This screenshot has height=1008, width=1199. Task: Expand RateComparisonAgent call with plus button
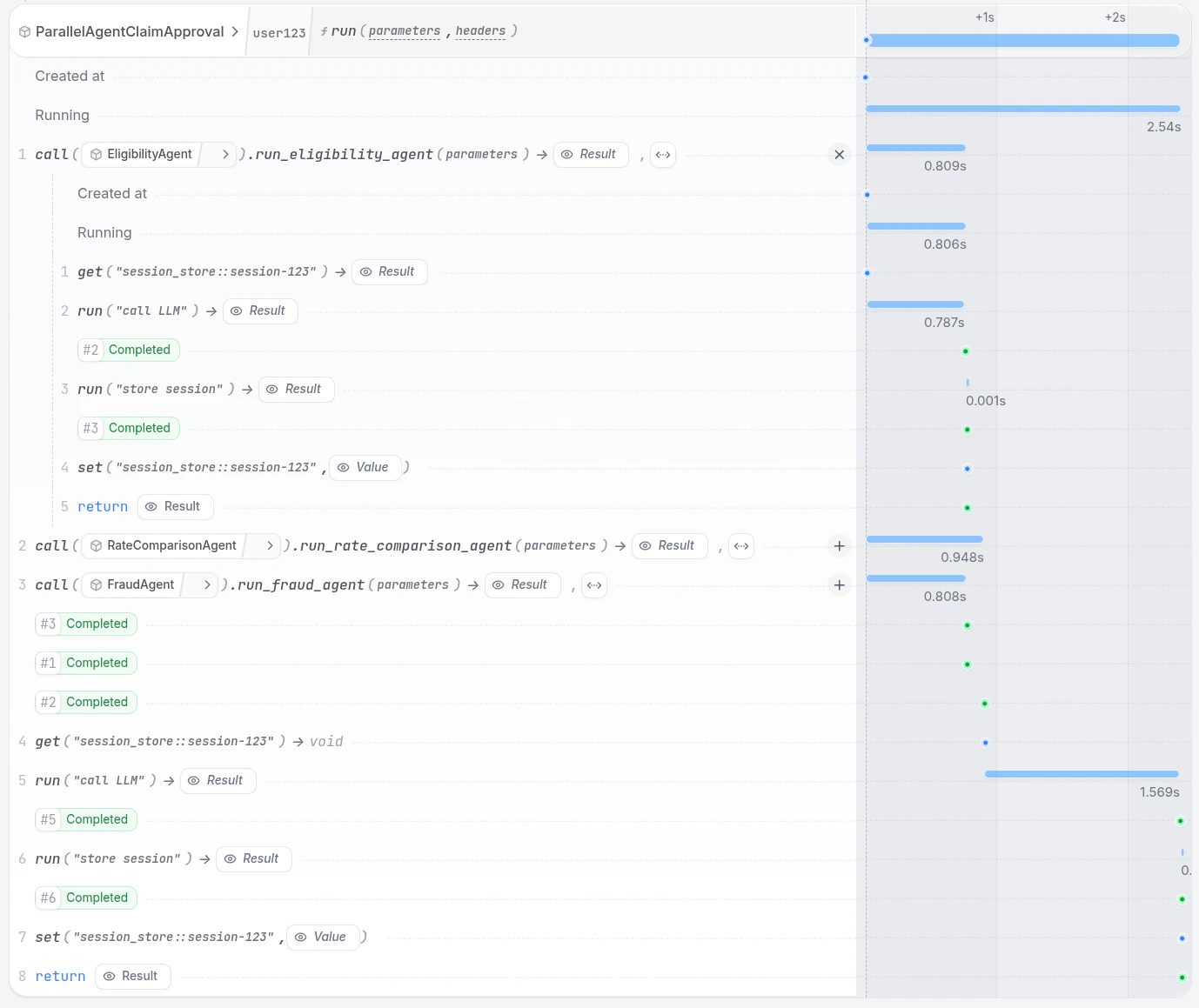[839, 546]
